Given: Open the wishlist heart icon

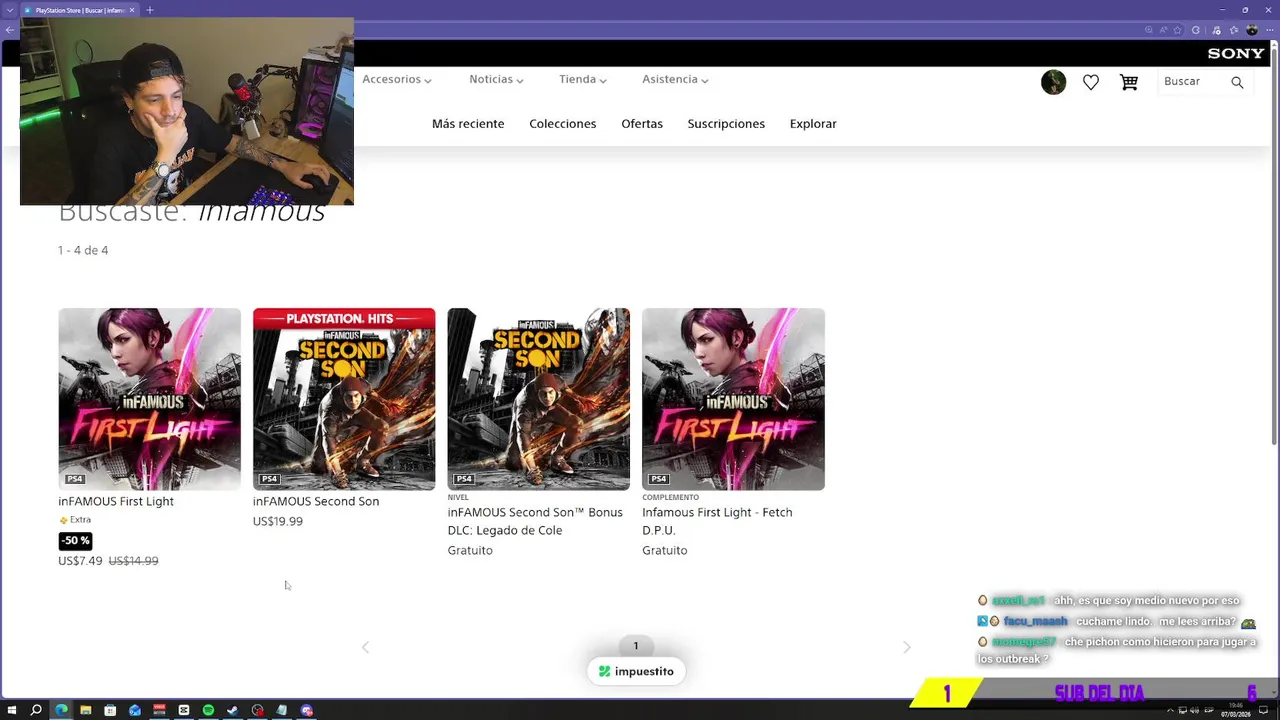Looking at the screenshot, I should (1091, 82).
